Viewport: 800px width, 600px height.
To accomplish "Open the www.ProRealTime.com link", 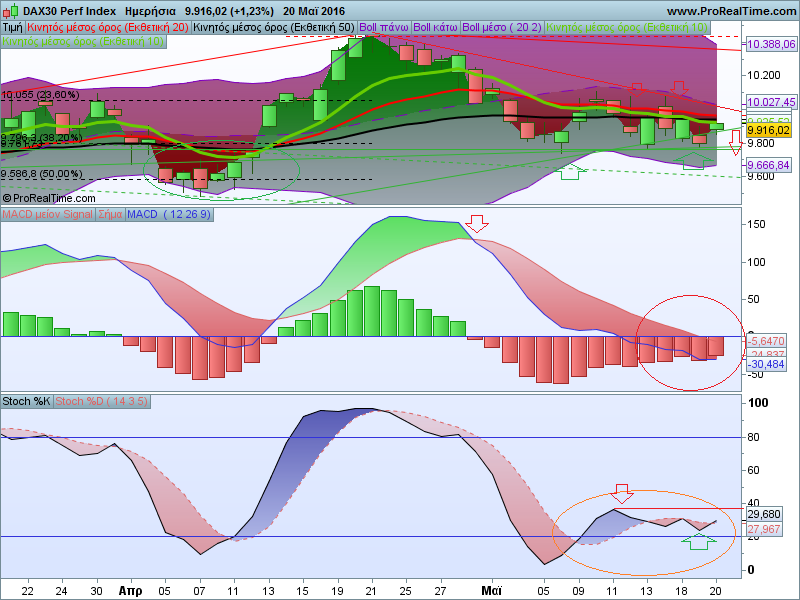I will tap(732, 11).
